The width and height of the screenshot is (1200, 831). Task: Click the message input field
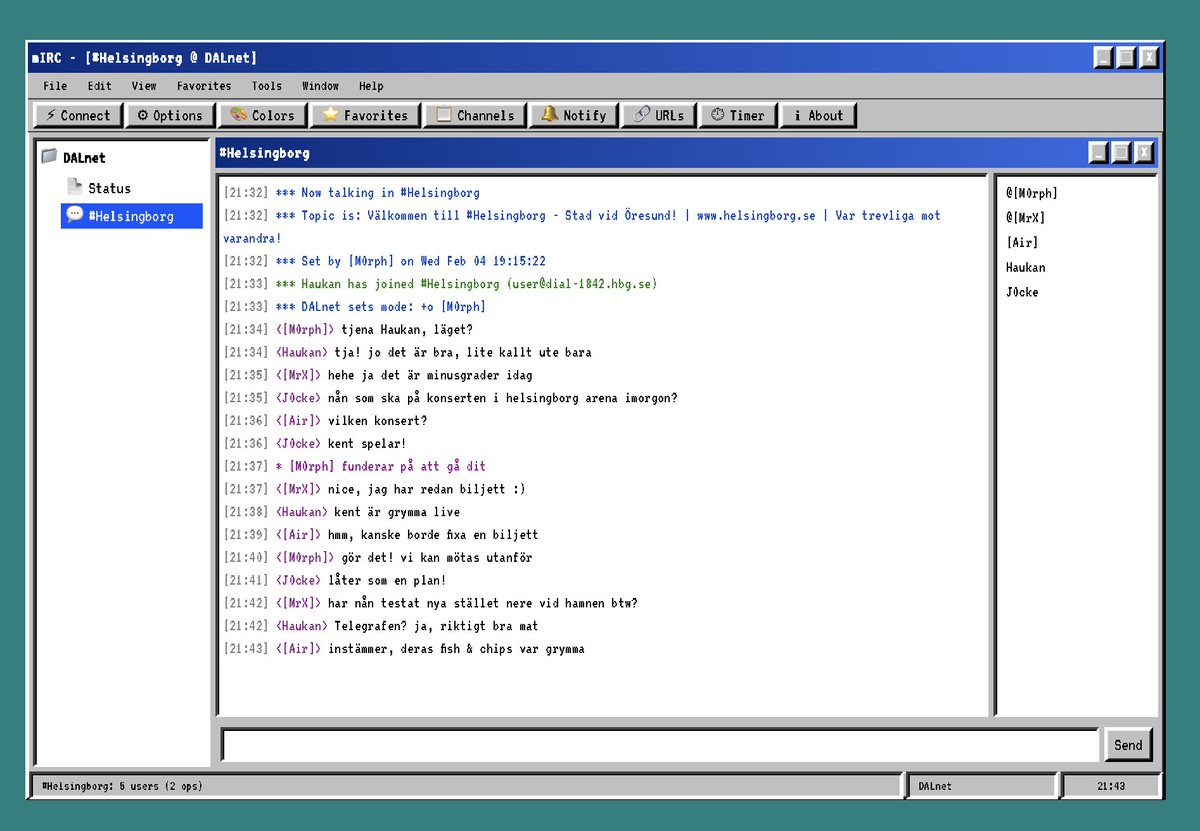(x=660, y=745)
